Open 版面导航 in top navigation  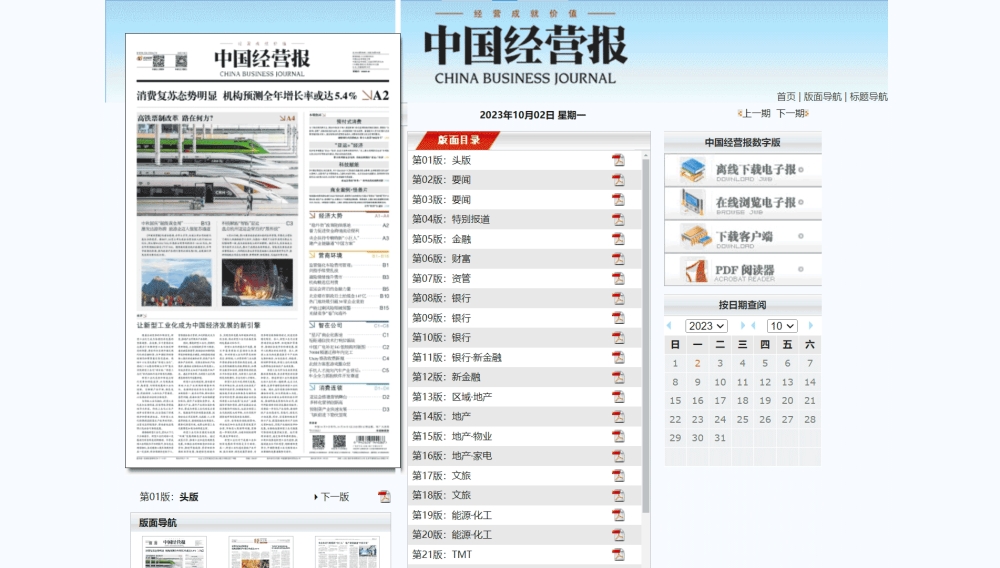click(x=822, y=97)
